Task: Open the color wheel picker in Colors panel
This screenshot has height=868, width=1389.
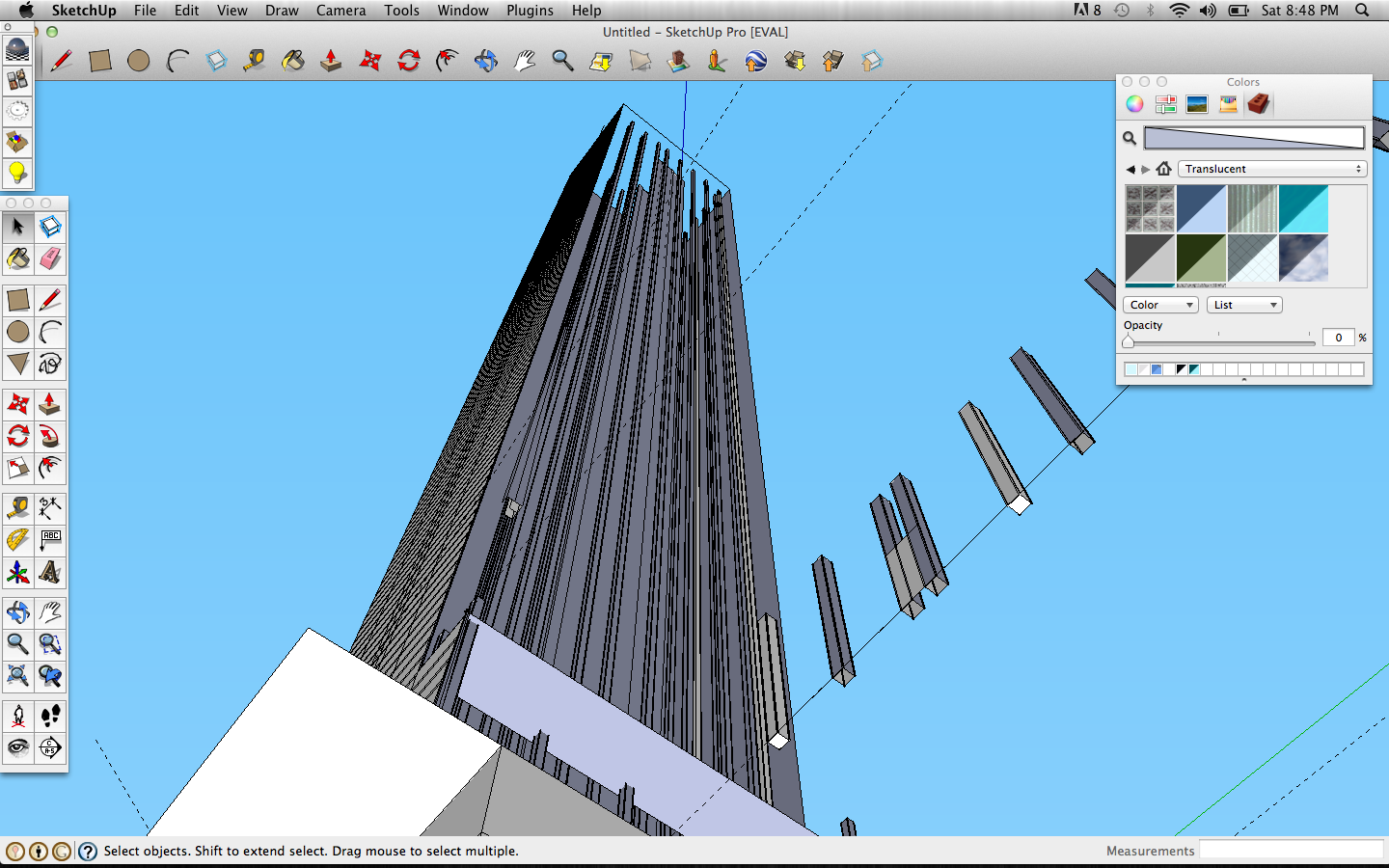Action: [x=1134, y=103]
